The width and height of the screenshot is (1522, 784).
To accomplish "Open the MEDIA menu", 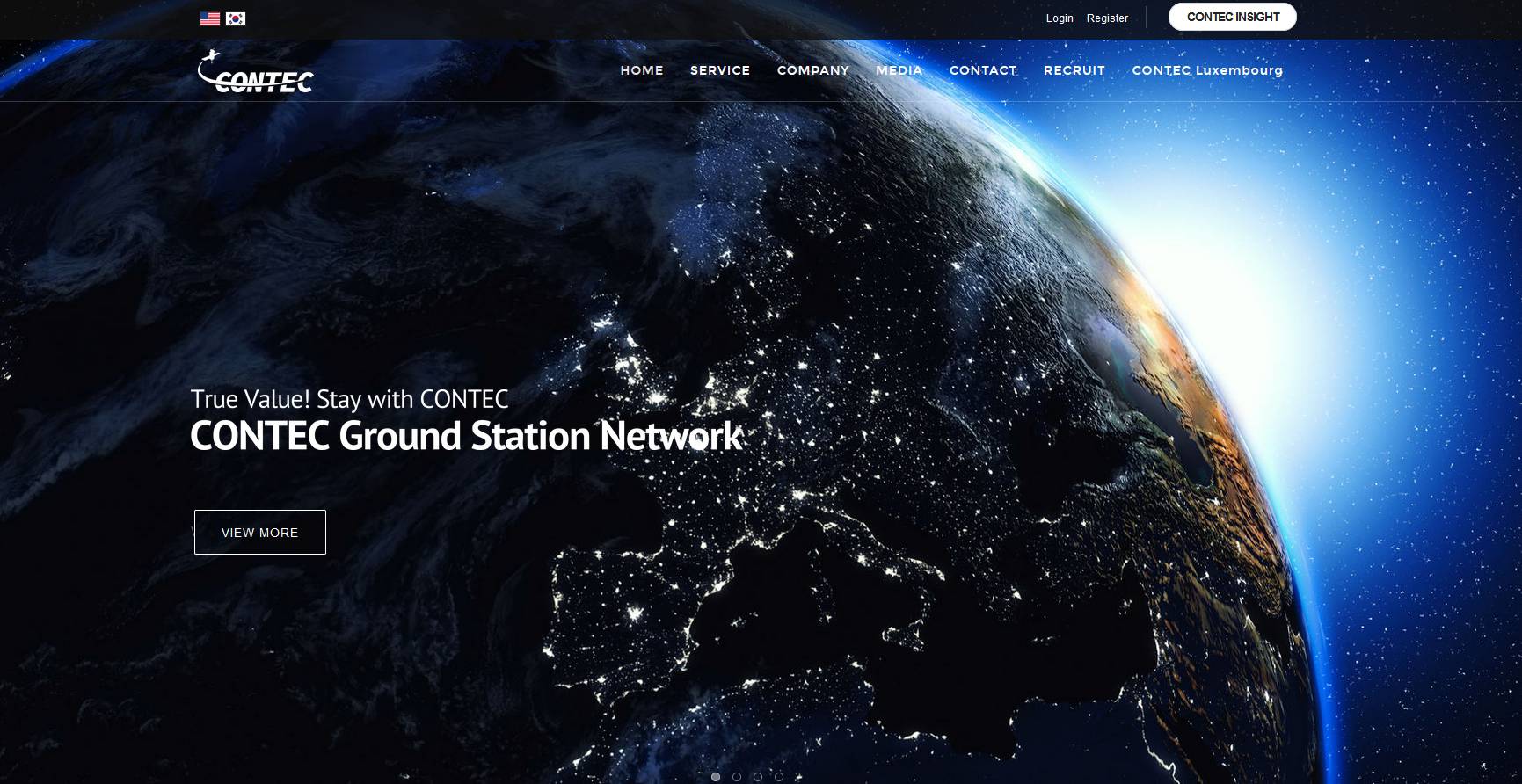I will [x=899, y=70].
